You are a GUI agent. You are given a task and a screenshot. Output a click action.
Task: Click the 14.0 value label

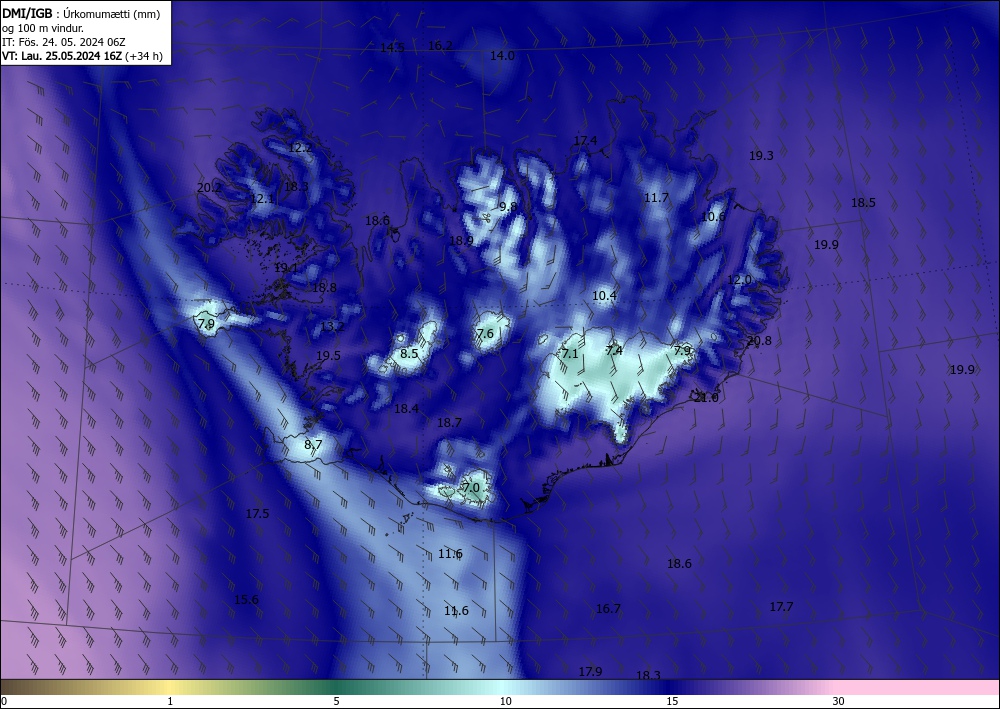502,56
